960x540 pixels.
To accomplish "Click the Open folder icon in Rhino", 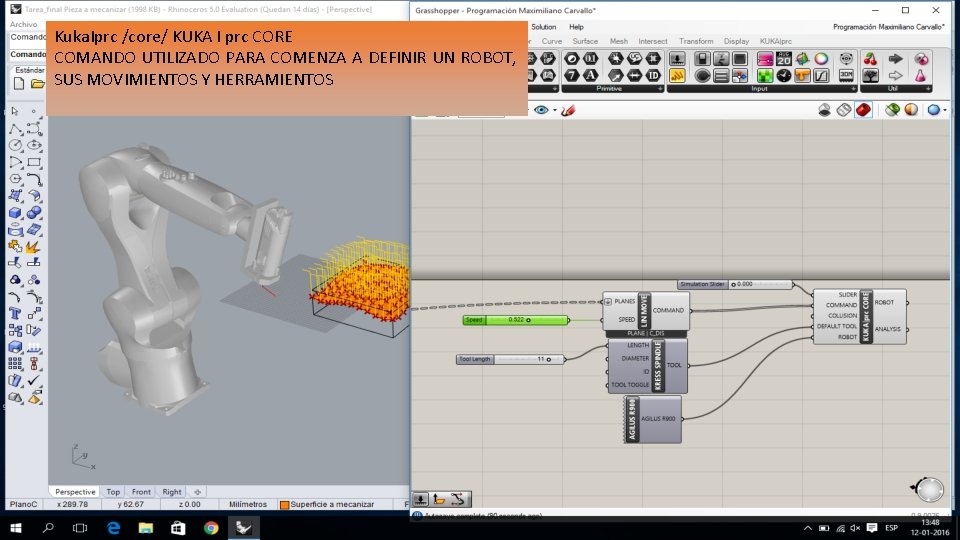I will coord(38,84).
